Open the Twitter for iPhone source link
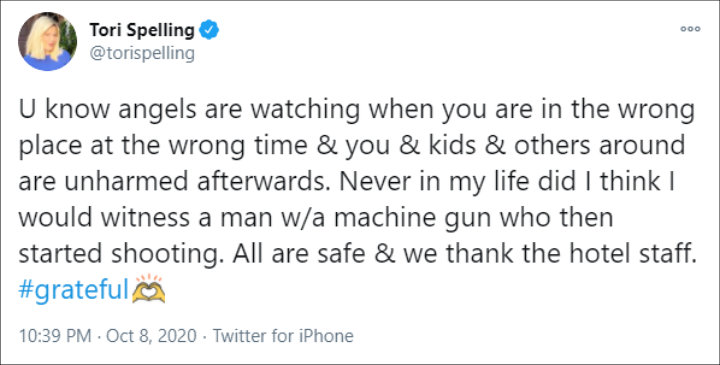The width and height of the screenshot is (720, 365). click(283, 336)
